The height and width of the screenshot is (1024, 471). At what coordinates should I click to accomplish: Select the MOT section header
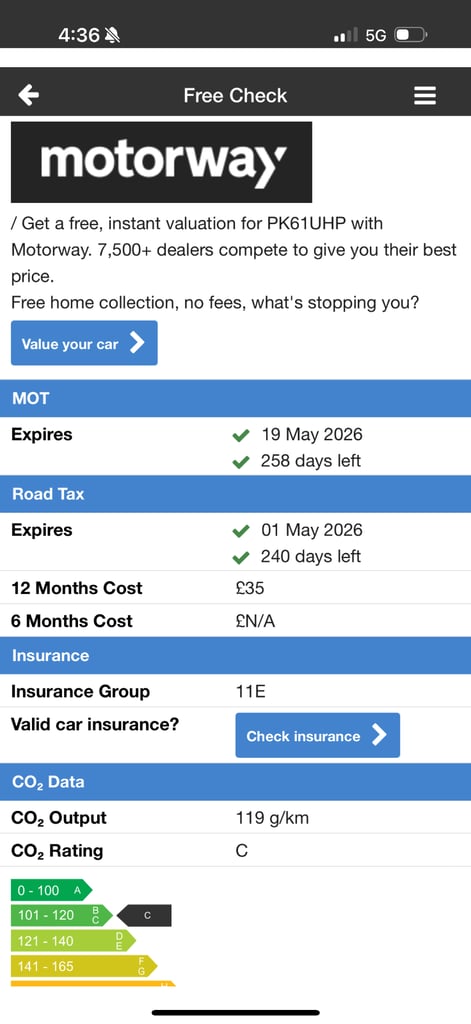235,398
